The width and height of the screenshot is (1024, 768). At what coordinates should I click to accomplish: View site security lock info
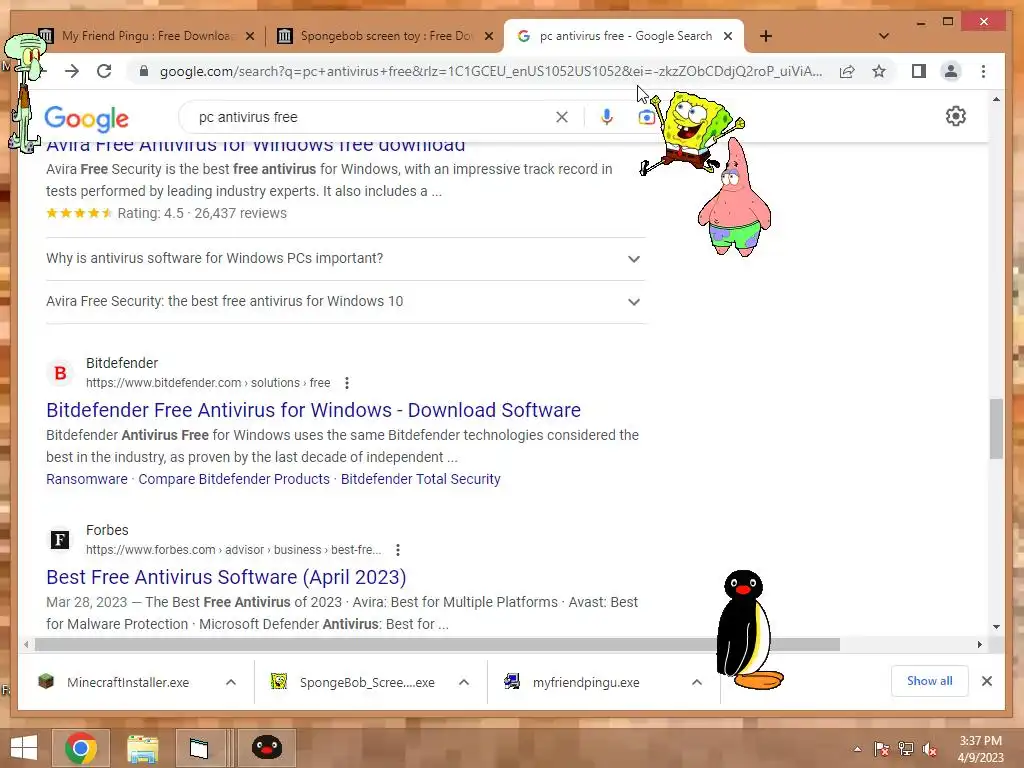pos(144,71)
